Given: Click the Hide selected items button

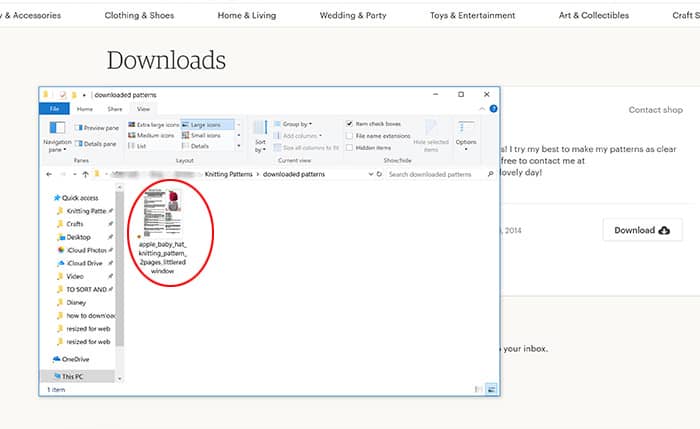Looking at the screenshot, I should (x=431, y=136).
